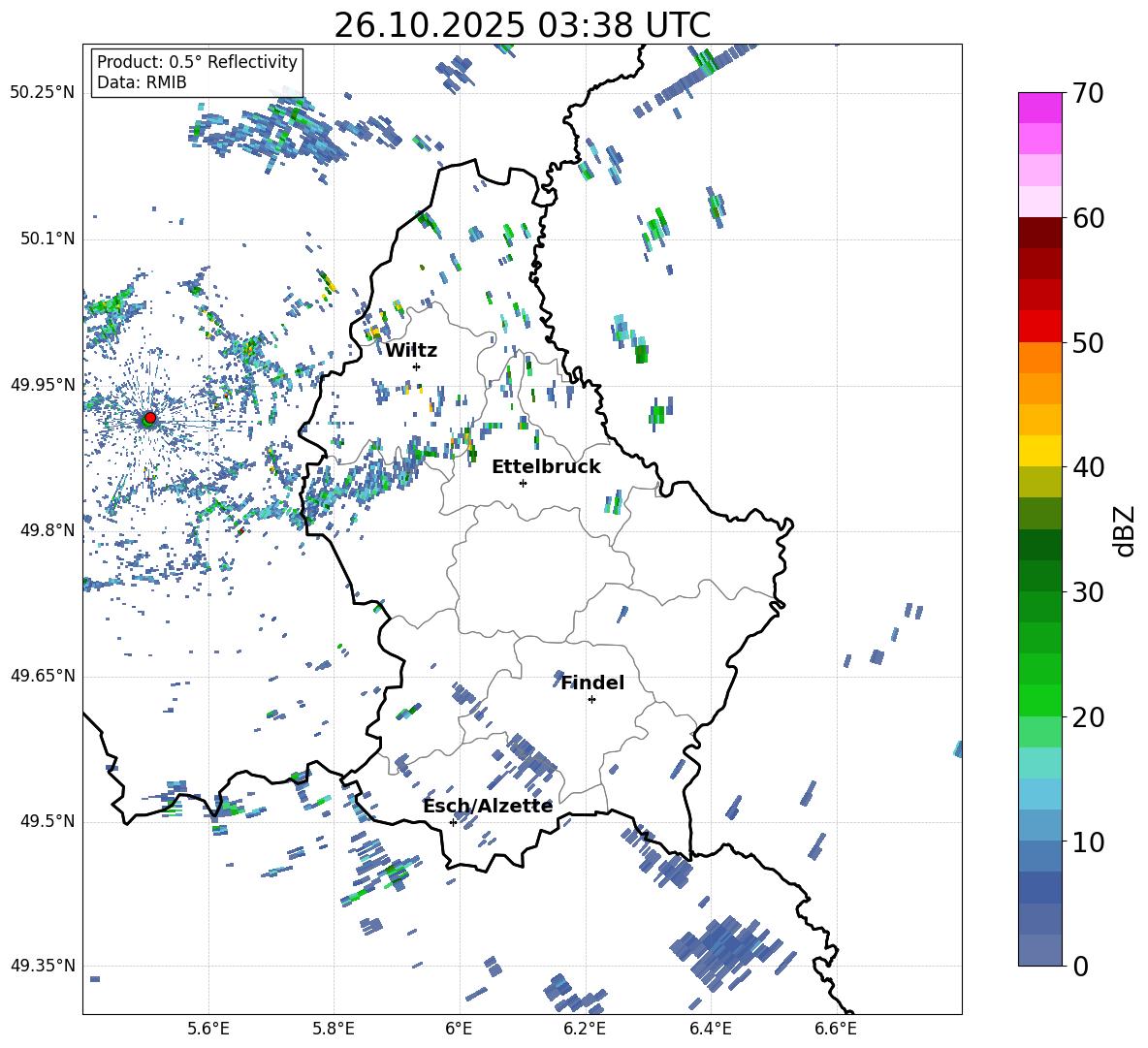Click the 5.6°E longitude label
Screen dimensions: 1148x1048
pos(208,1029)
